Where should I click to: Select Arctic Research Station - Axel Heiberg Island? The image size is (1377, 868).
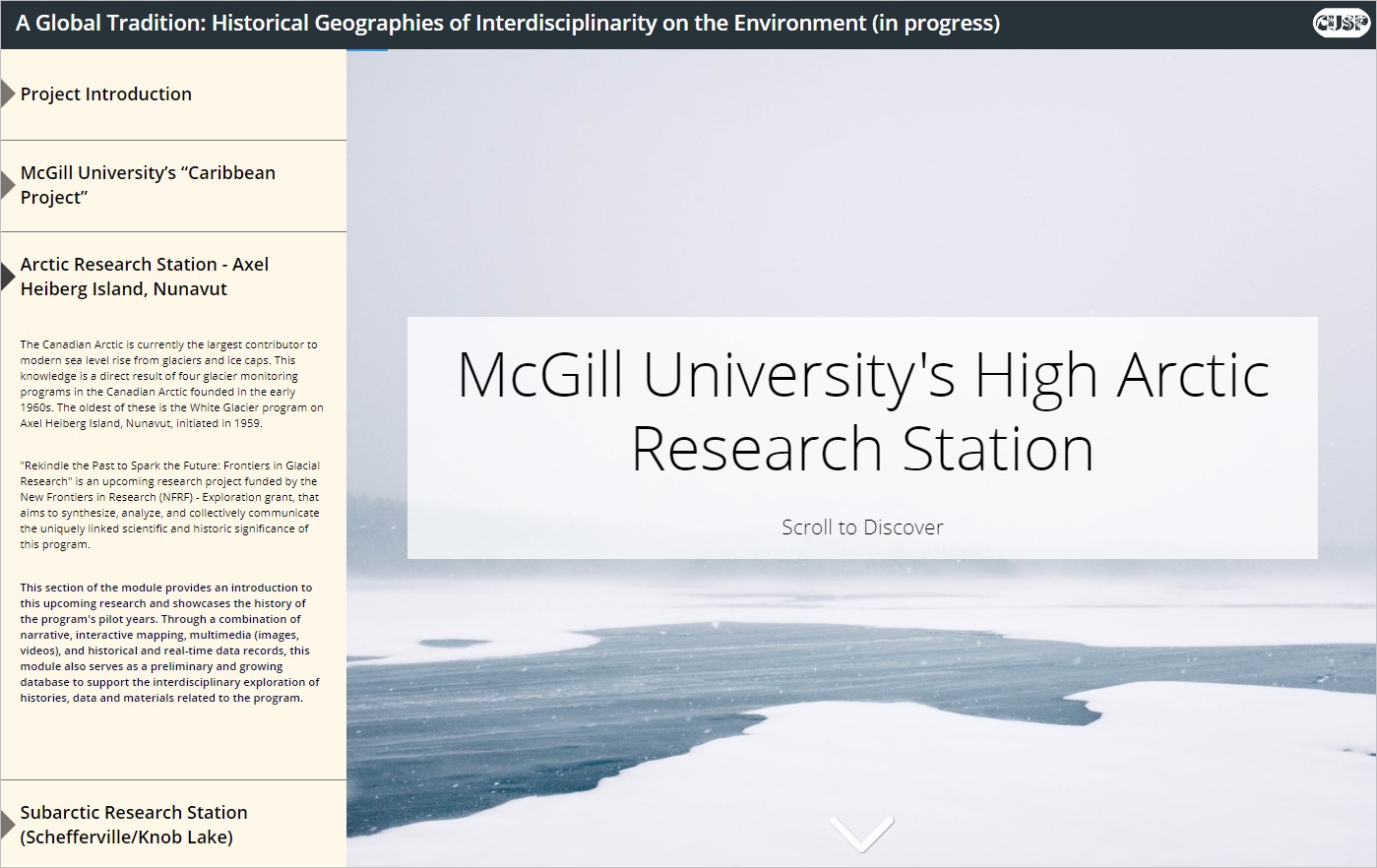click(x=145, y=277)
